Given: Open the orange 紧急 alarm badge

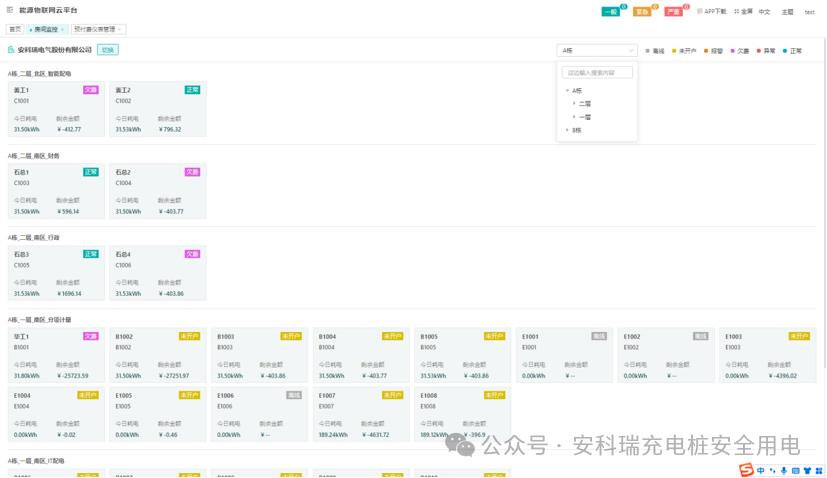Looking at the screenshot, I should coord(642,12).
